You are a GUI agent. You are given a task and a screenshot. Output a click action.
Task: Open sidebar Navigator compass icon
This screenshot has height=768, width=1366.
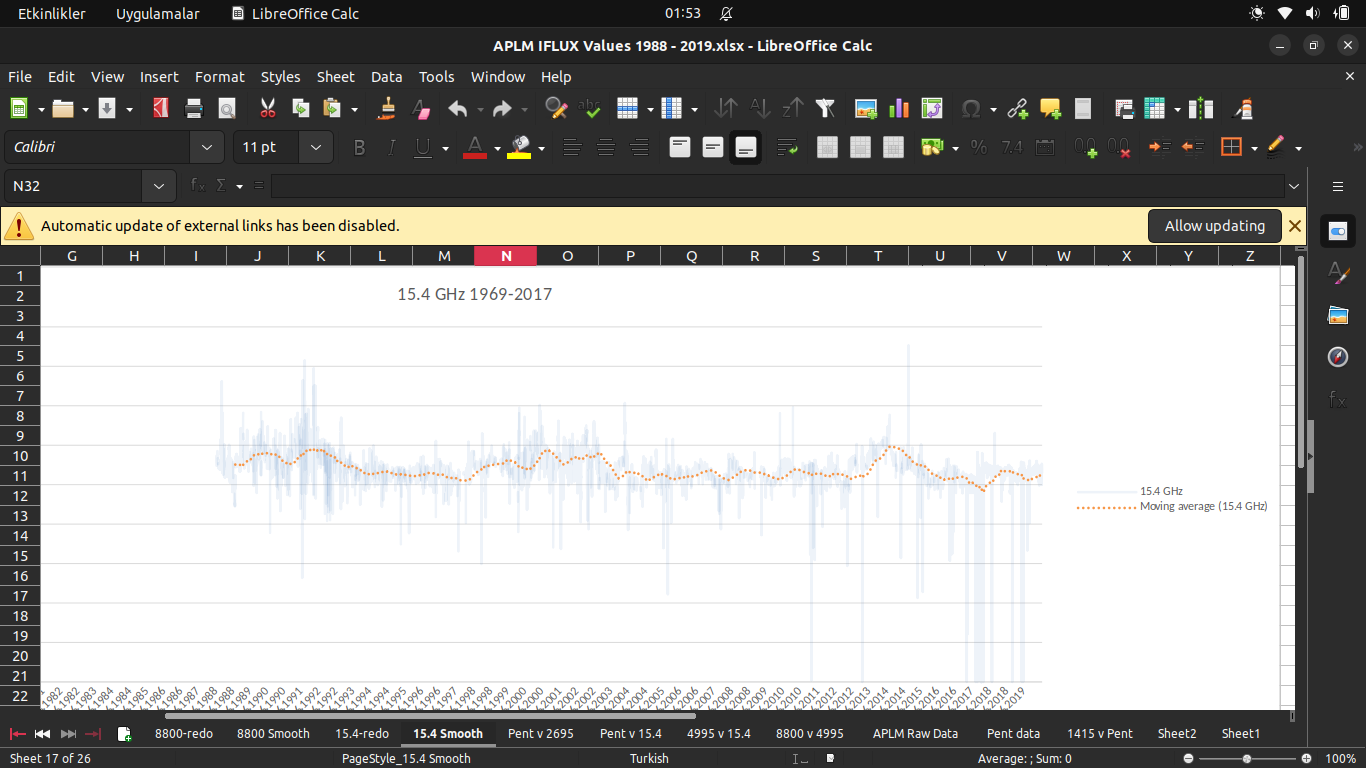1338,357
